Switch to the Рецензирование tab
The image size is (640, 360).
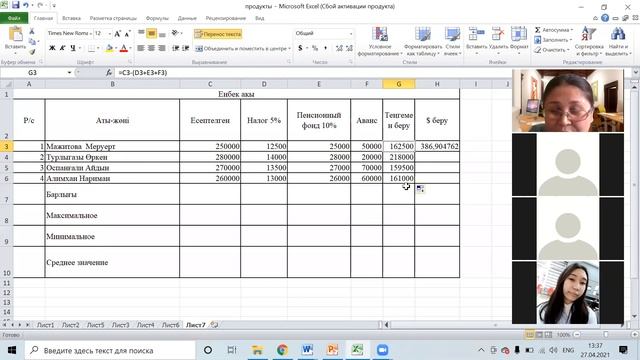226,18
